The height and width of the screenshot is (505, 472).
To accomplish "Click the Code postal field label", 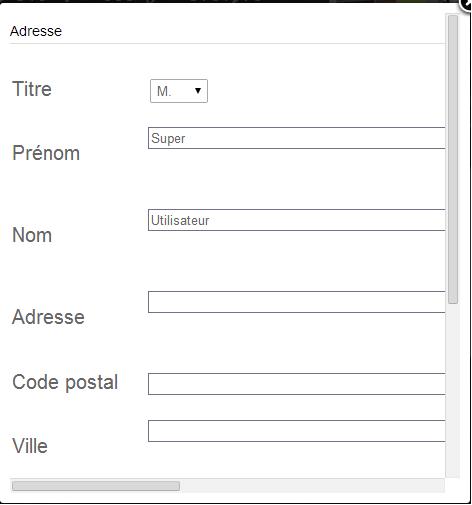I will 65,382.
